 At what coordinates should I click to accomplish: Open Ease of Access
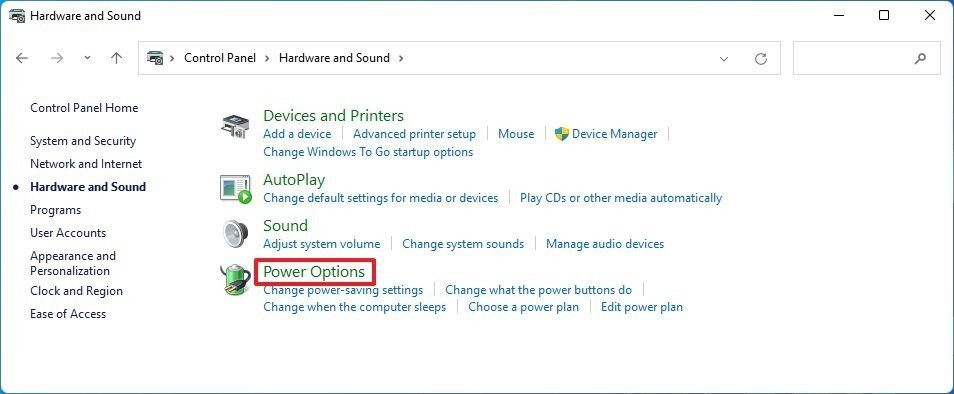point(68,314)
